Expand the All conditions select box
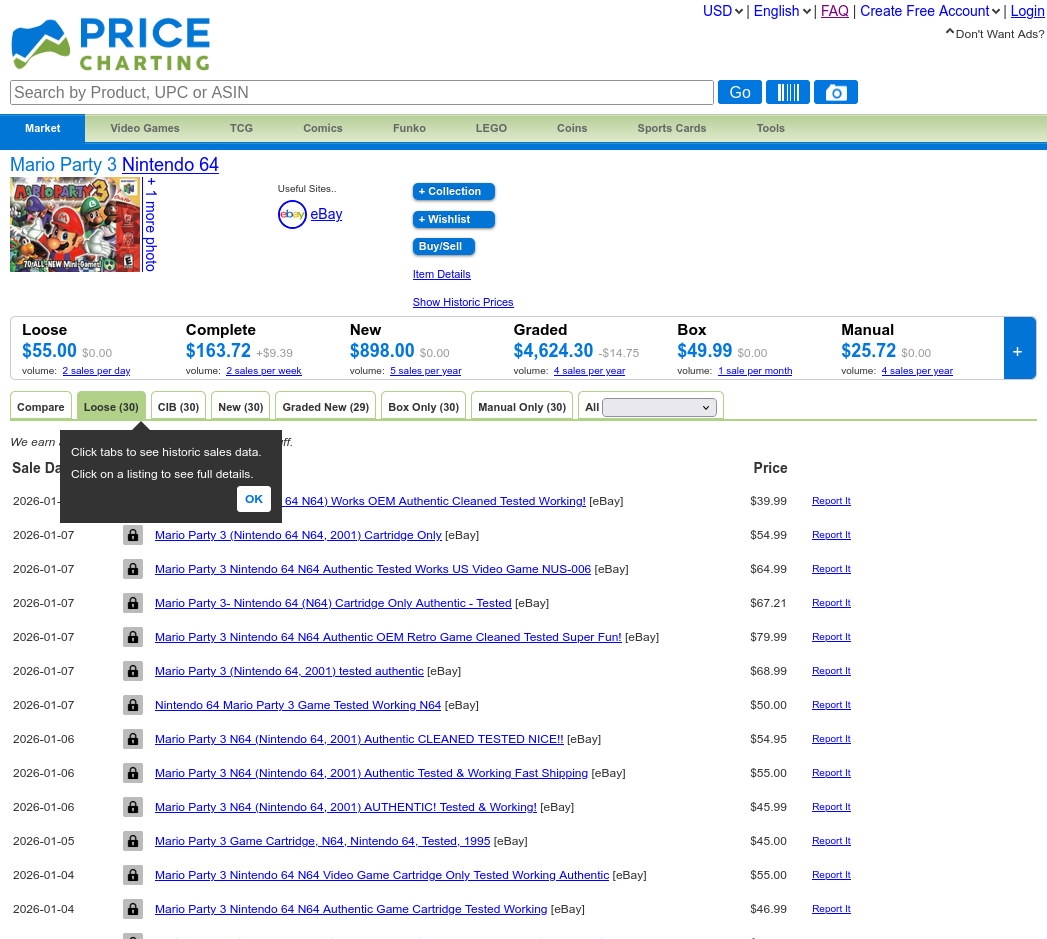 [660, 407]
